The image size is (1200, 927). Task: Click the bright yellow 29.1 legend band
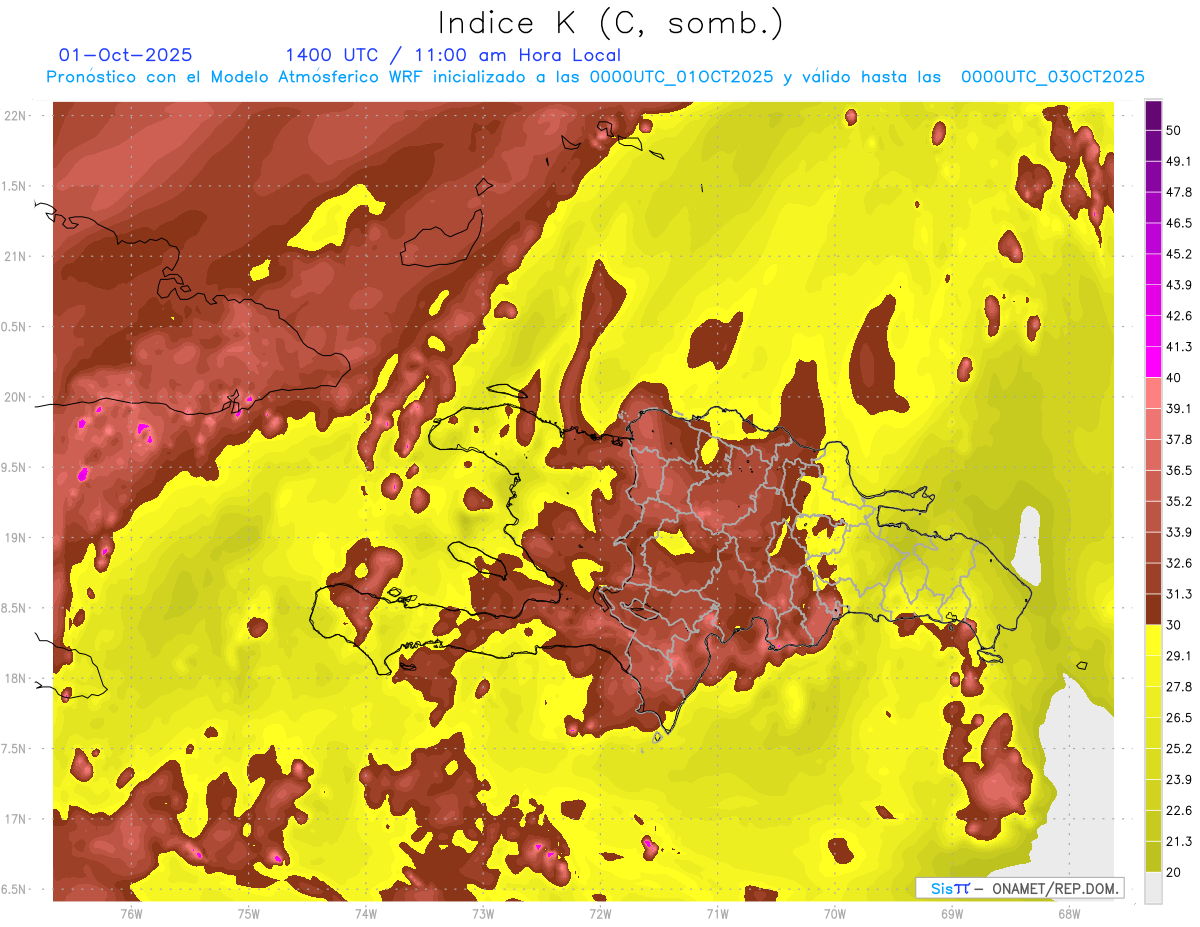pos(1153,640)
